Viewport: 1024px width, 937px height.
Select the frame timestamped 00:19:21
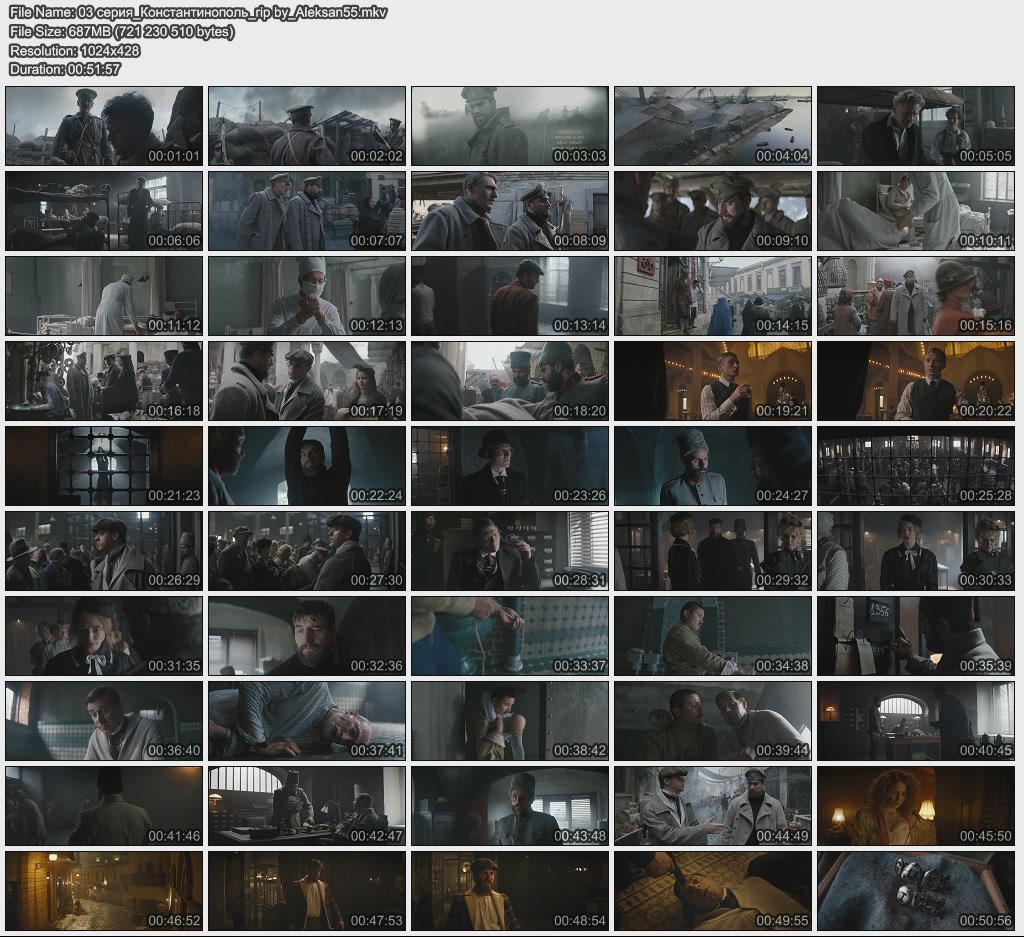point(712,381)
